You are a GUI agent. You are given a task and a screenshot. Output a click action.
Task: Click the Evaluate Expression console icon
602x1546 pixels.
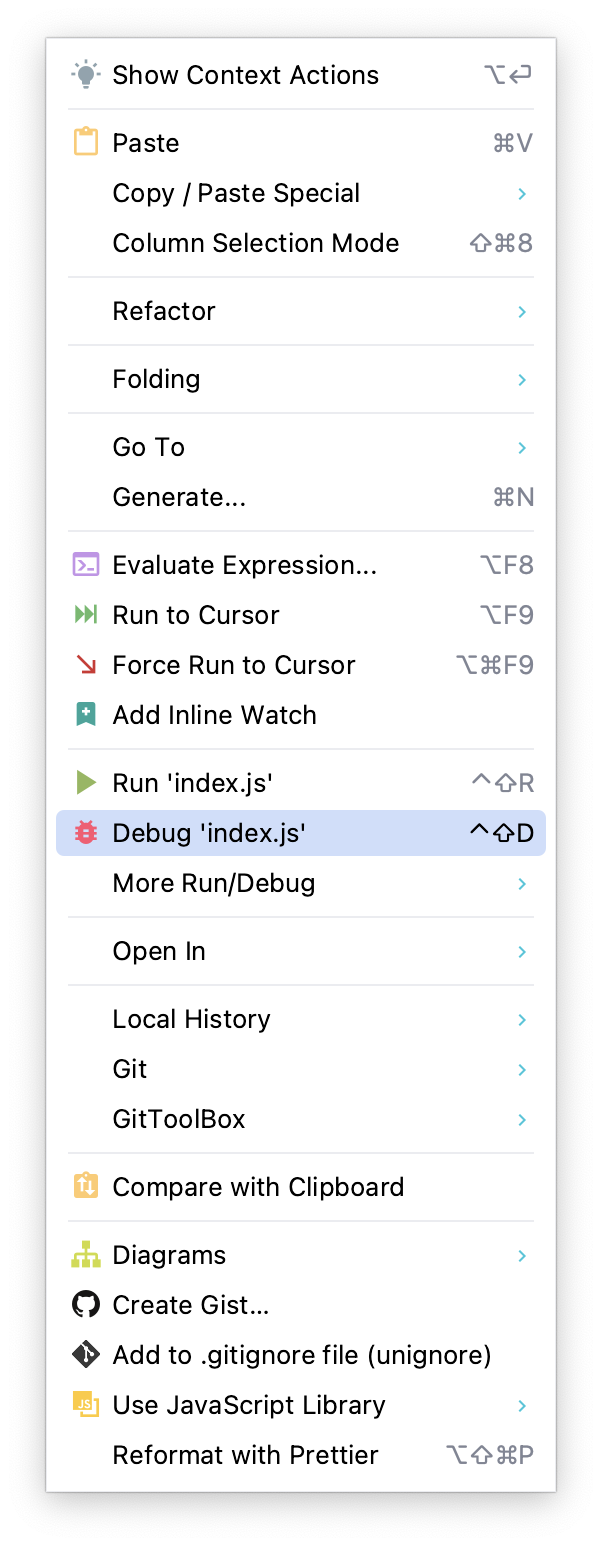(x=86, y=564)
